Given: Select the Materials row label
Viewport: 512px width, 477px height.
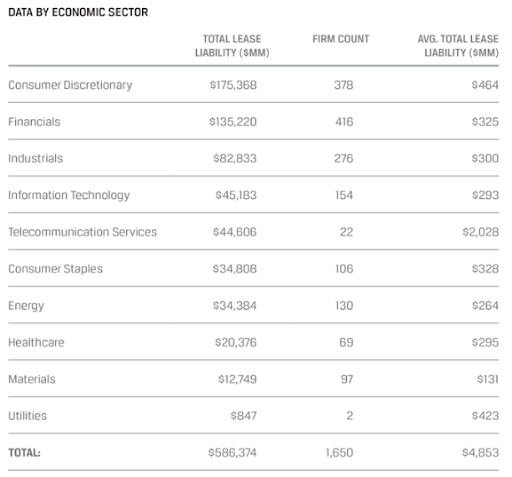Looking at the screenshot, I should (32, 379).
